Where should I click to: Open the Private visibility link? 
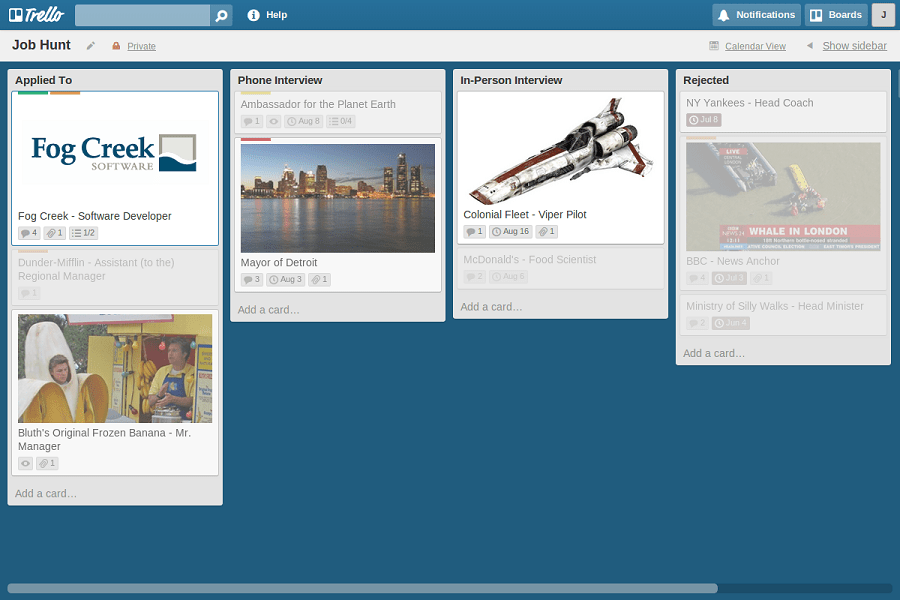(x=141, y=46)
